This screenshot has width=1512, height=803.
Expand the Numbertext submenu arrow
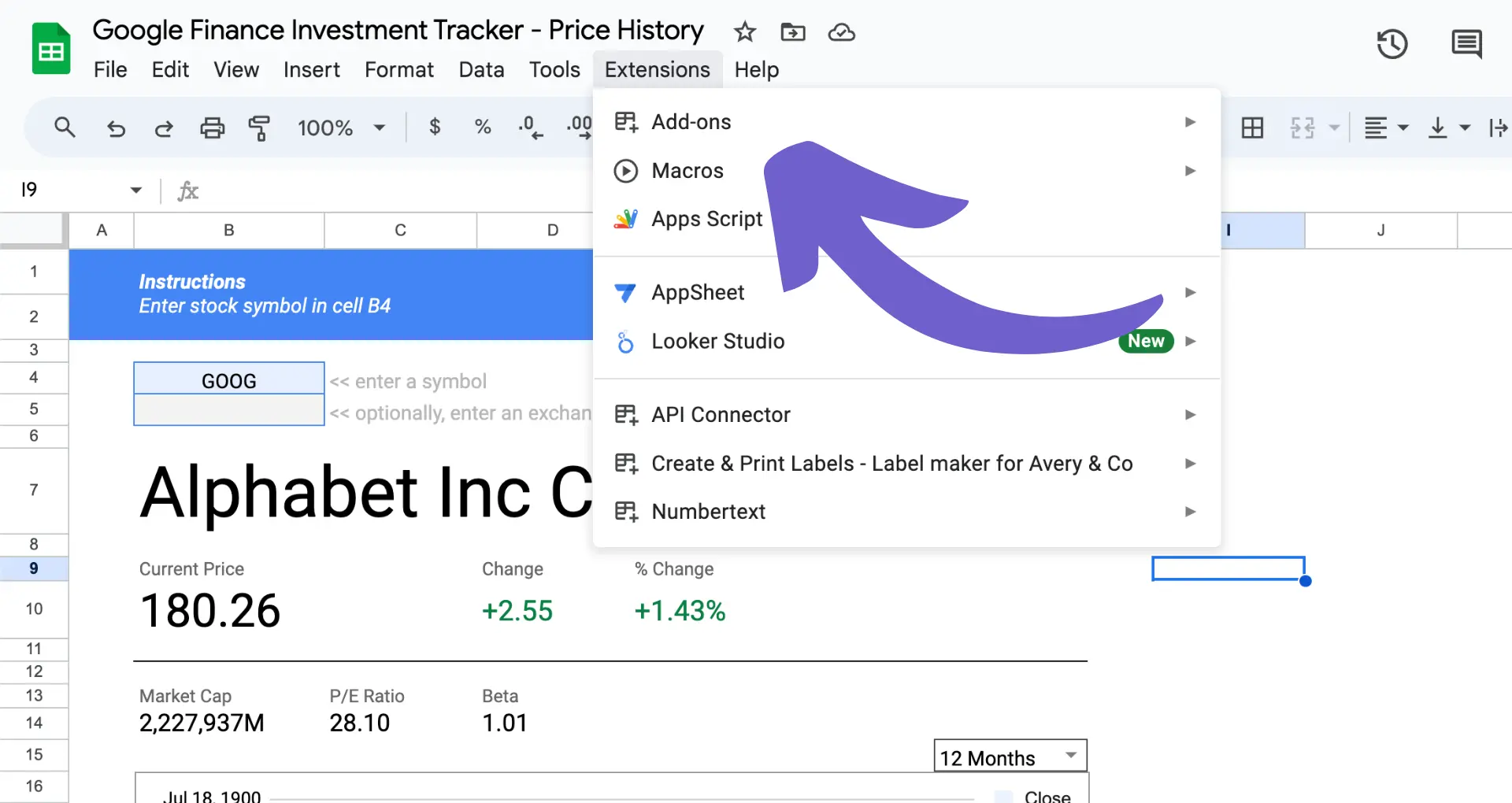(1190, 512)
